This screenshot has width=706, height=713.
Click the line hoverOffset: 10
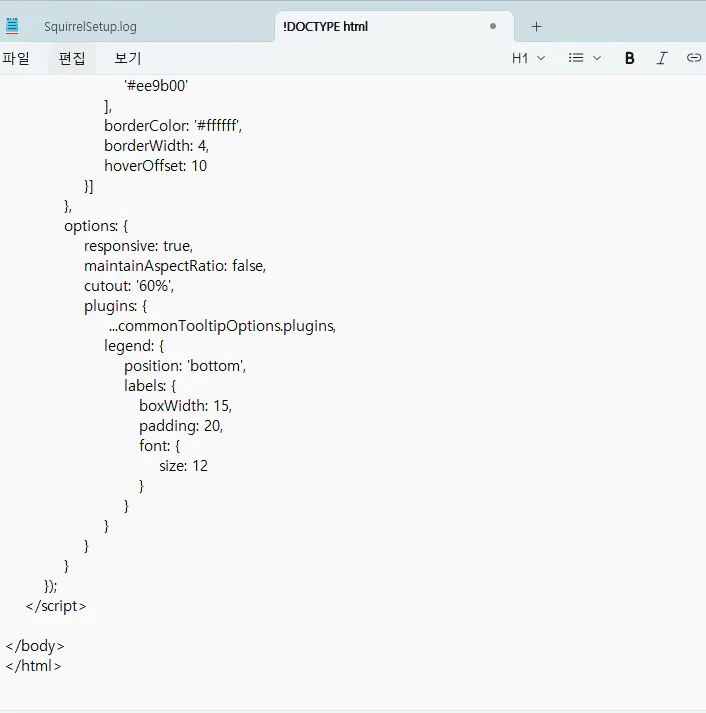pyautogui.click(x=155, y=166)
